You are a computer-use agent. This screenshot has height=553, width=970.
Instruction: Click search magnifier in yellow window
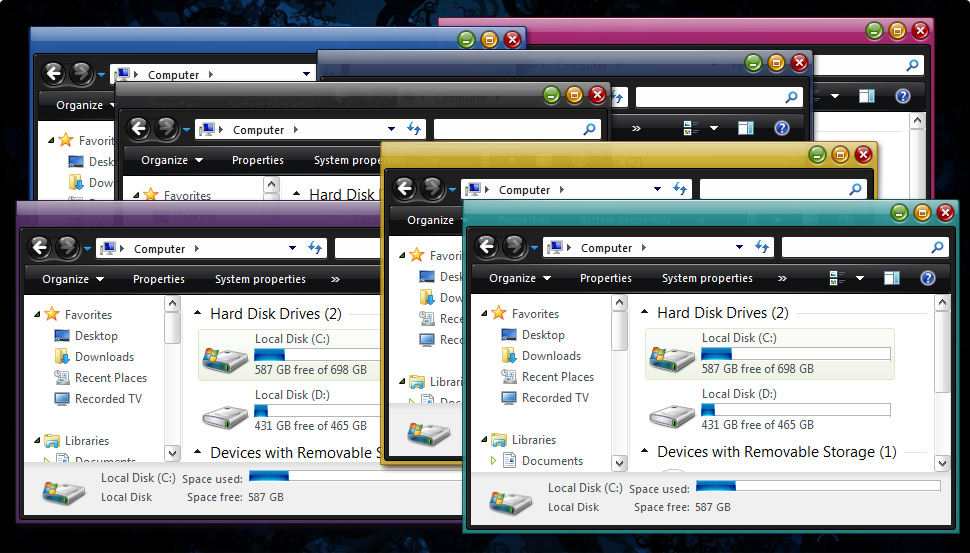point(855,189)
